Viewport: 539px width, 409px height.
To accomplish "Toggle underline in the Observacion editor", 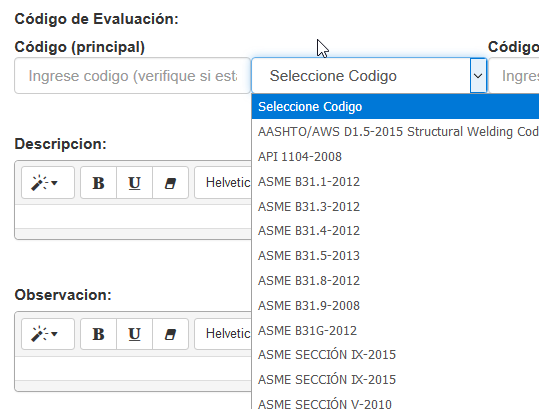I will 134,334.
